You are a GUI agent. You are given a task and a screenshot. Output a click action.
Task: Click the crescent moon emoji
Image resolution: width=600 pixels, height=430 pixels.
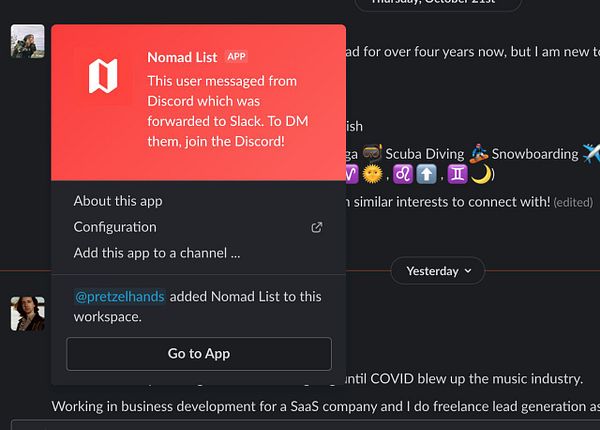pyautogui.click(x=481, y=174)
